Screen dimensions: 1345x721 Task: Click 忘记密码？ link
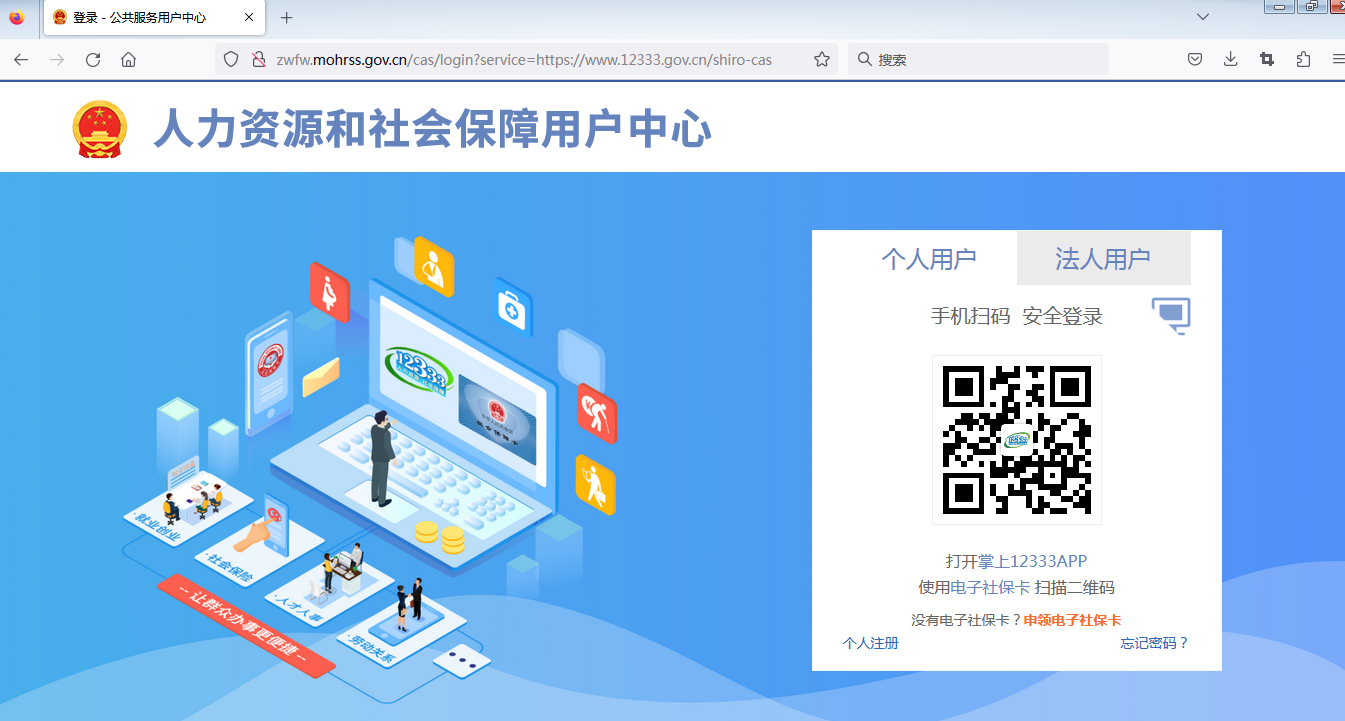(x=1155, y=643)
